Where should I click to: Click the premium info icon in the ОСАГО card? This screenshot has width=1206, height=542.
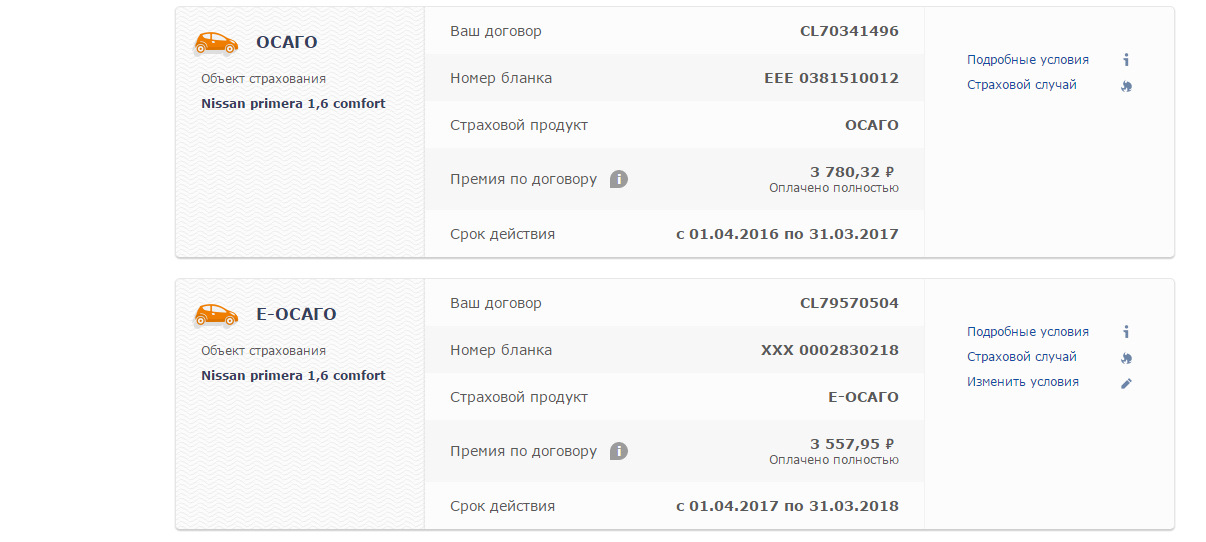pos(619,180)
